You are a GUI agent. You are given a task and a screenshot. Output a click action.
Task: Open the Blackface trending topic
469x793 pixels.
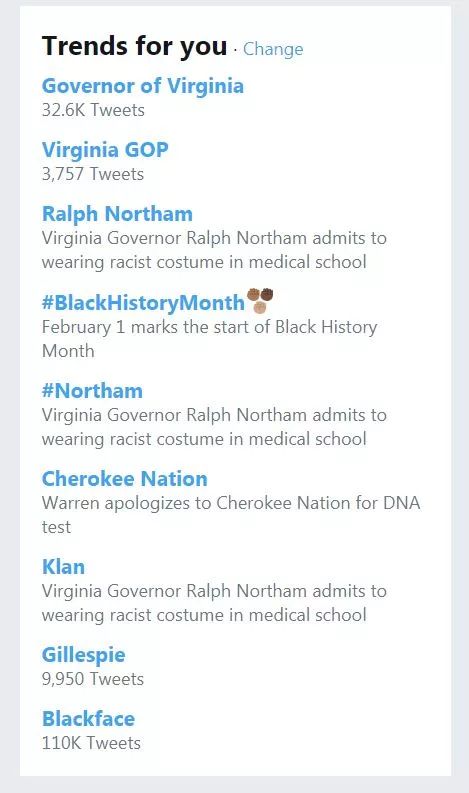pyautogui.click(x=89, y=719)
